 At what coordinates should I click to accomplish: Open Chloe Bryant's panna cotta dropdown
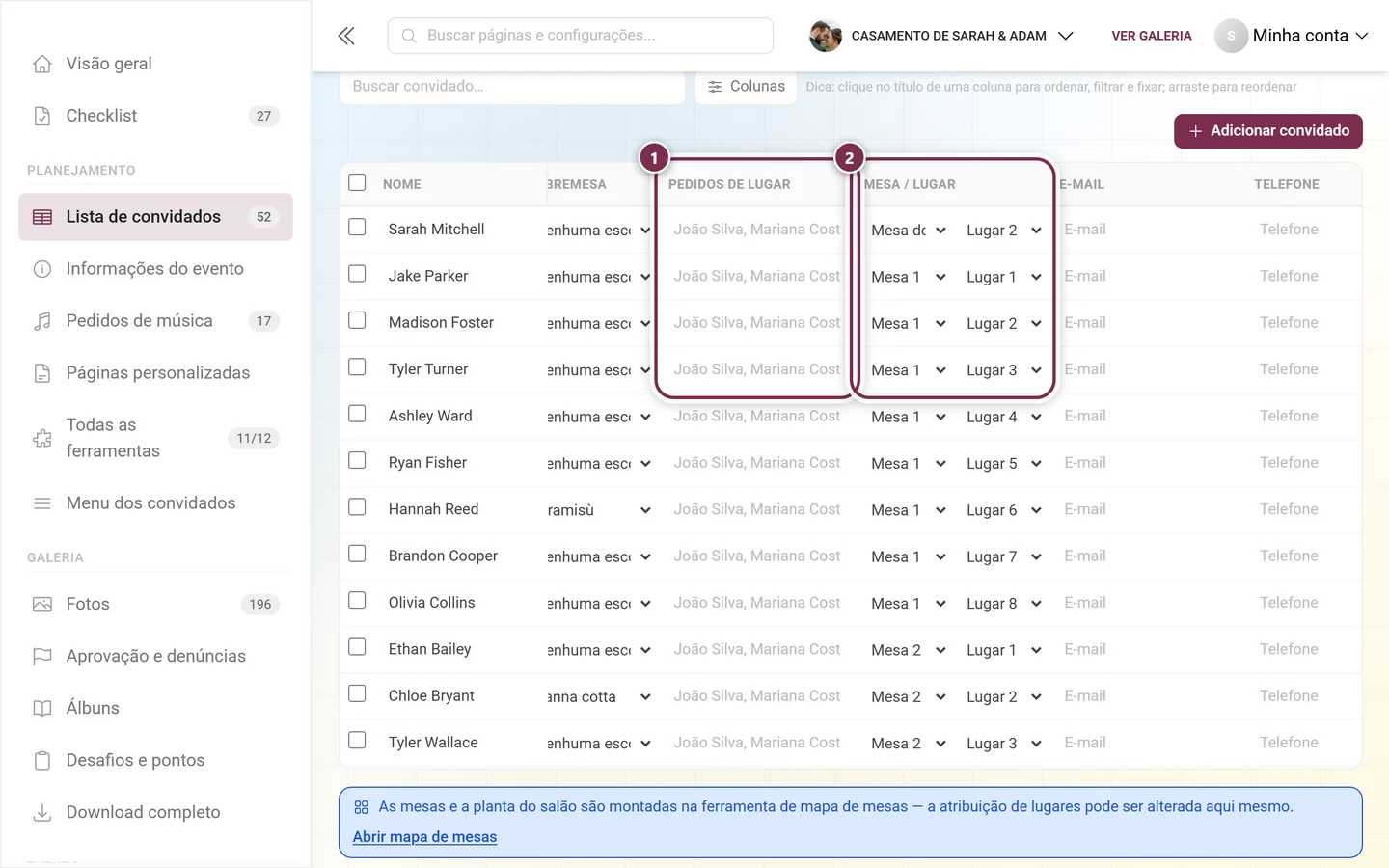click(x=599, y=697)
